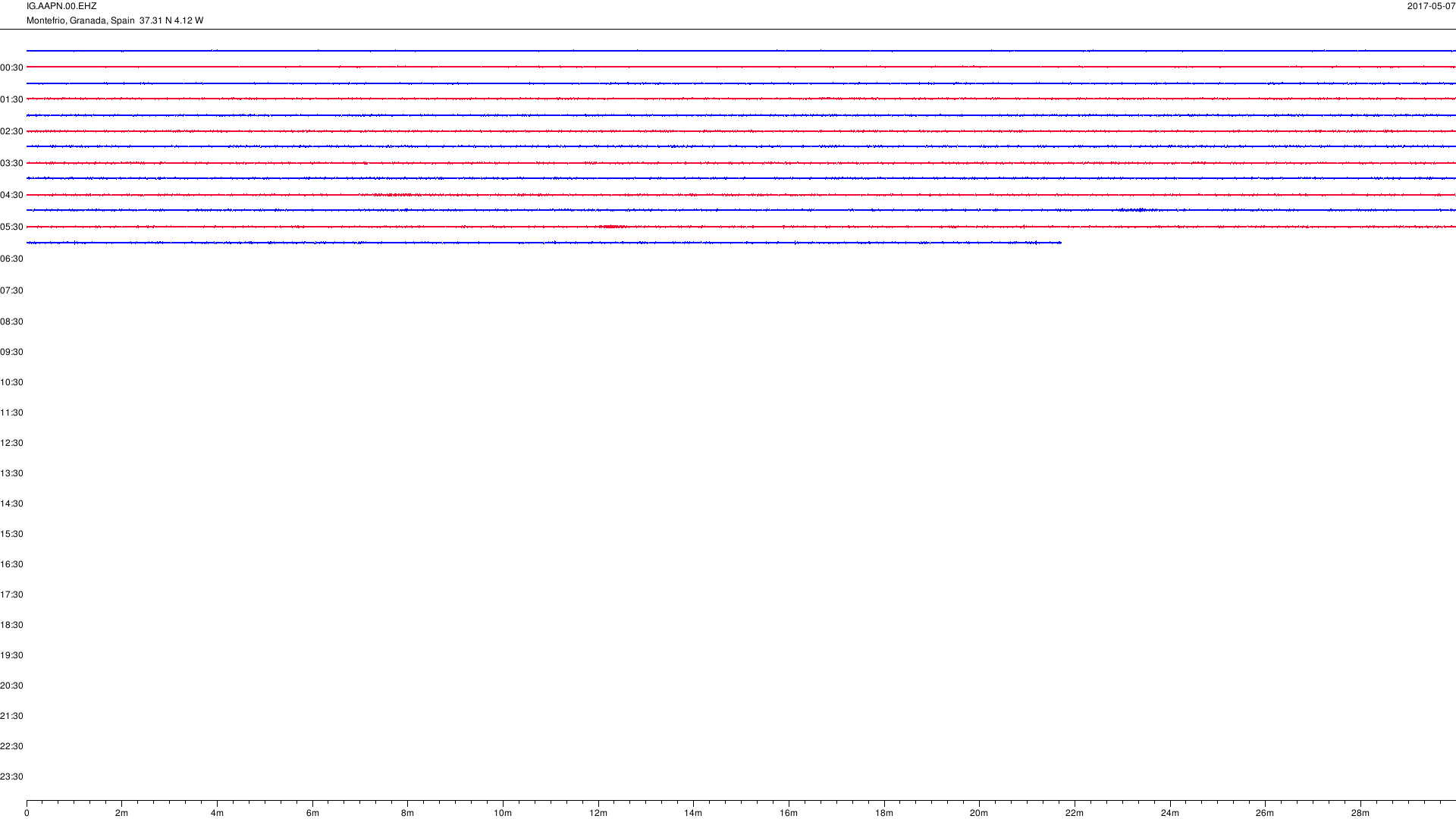Click the 26m axis tick label
The height and width of the screenshot is (819, 1456).
click(x=1265, y=813)
